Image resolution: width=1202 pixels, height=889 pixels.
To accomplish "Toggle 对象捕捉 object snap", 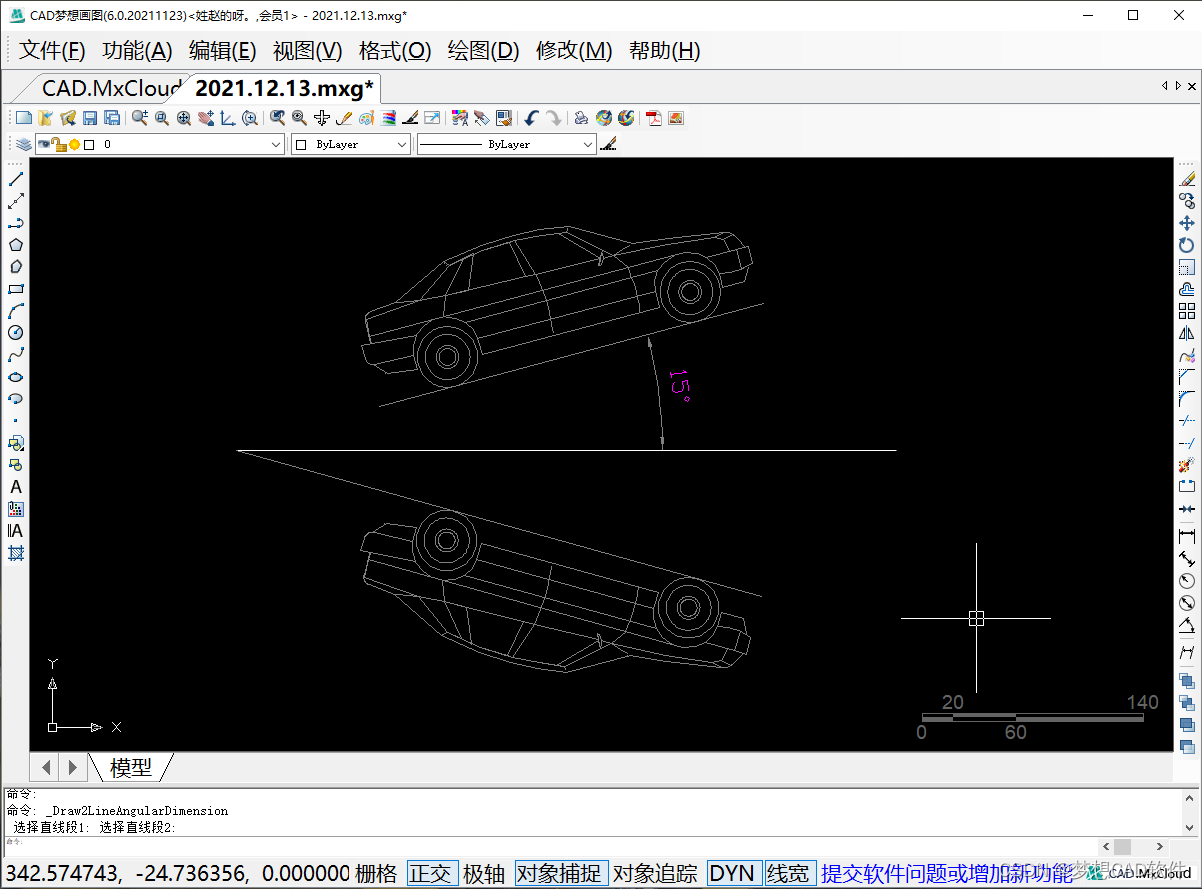I will (560, 873).
